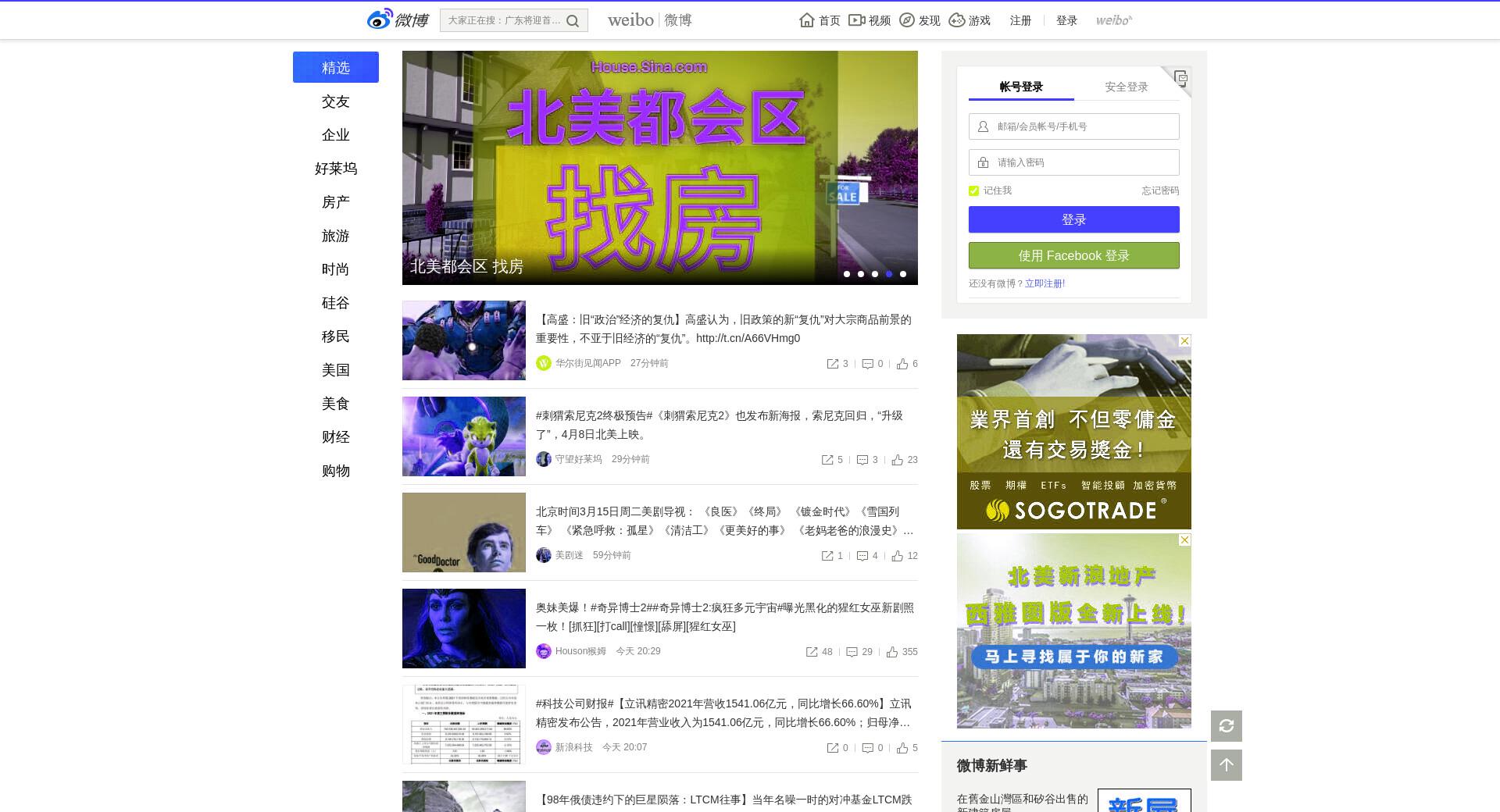
Task: Select 精选 category in sidebar
Action: tap(336, 67)
